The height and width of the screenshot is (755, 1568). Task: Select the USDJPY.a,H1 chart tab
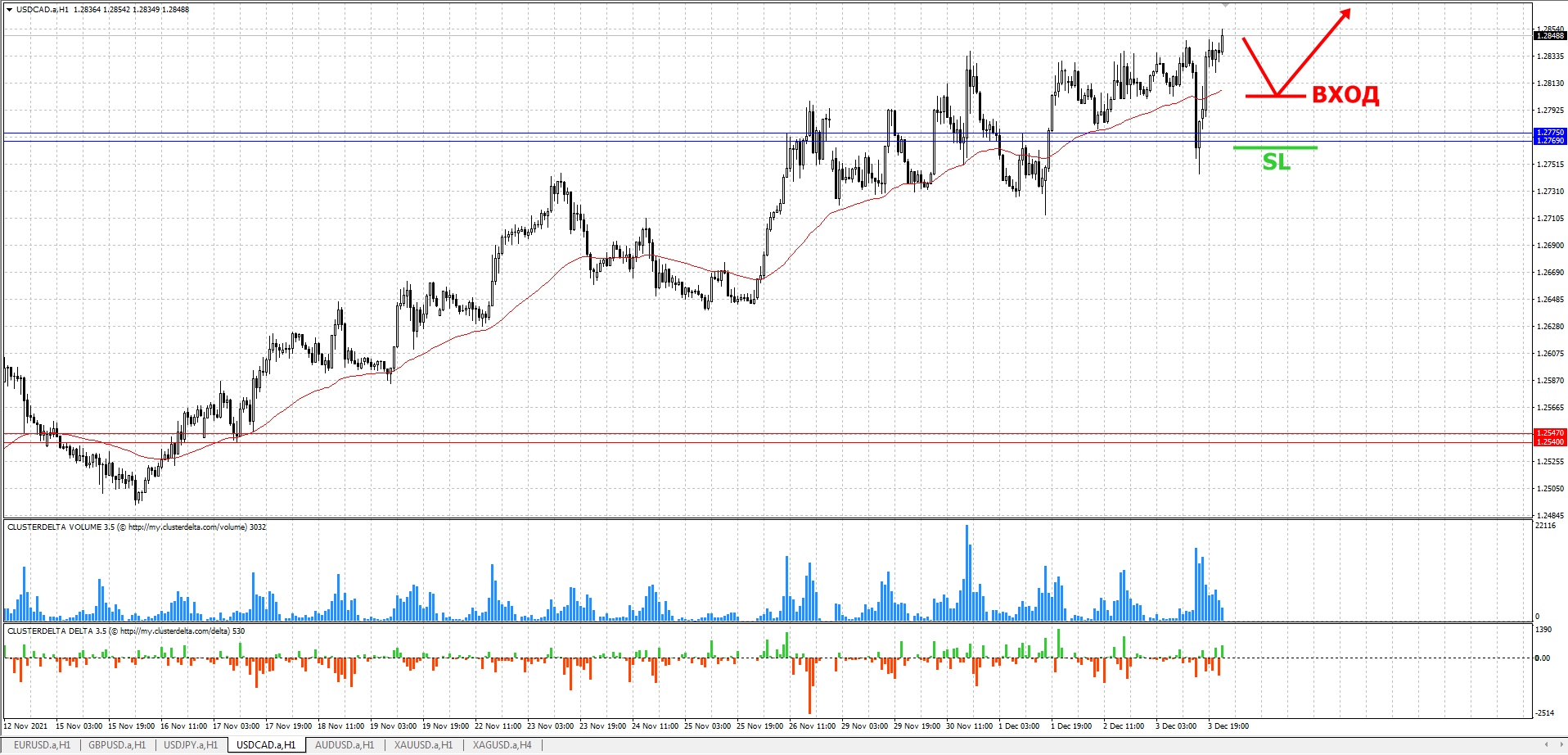click(x=191, y=745)
